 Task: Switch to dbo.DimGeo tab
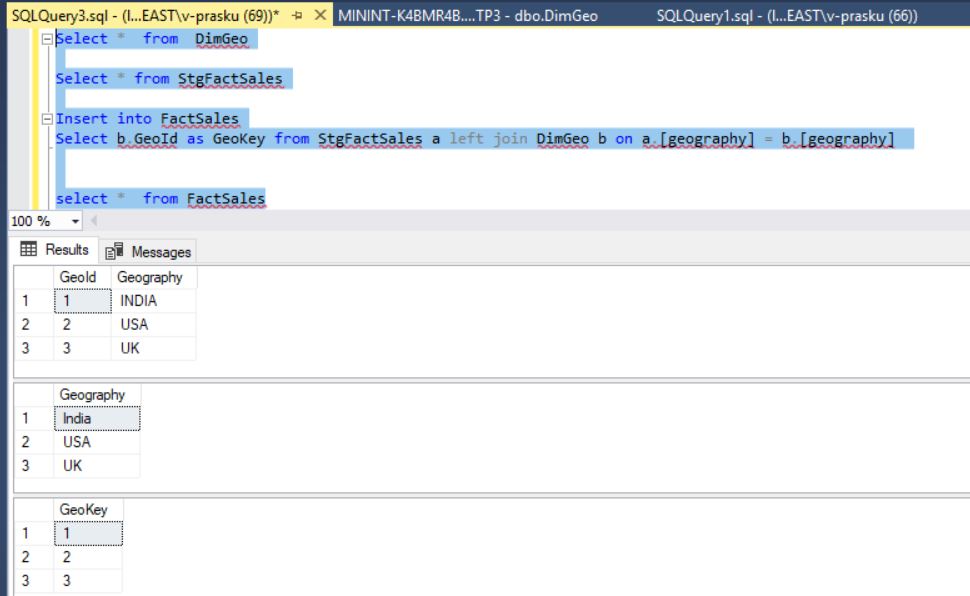click(468, 15)
